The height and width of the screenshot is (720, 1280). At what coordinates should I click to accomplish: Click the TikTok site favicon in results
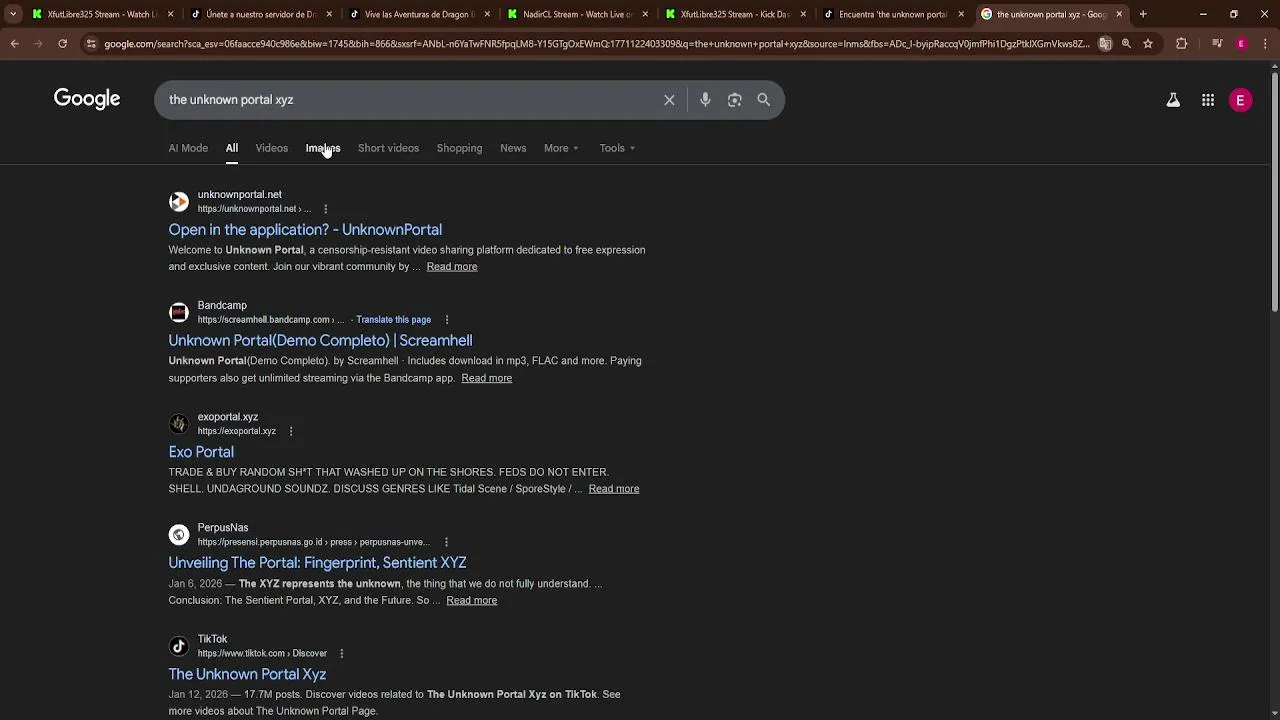(x=179, y=646)
